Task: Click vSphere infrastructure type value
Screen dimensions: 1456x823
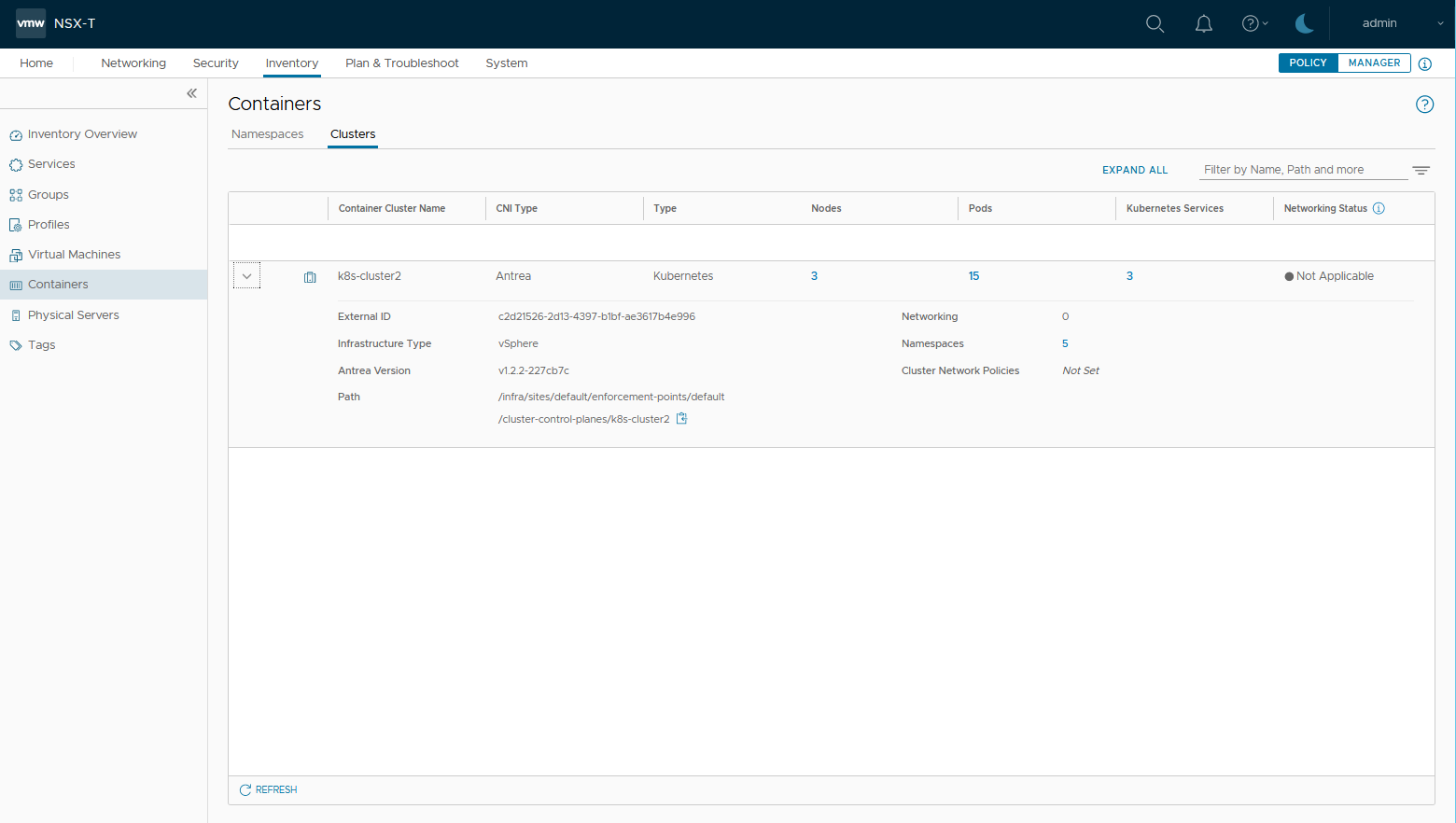Action: (518, 343)
